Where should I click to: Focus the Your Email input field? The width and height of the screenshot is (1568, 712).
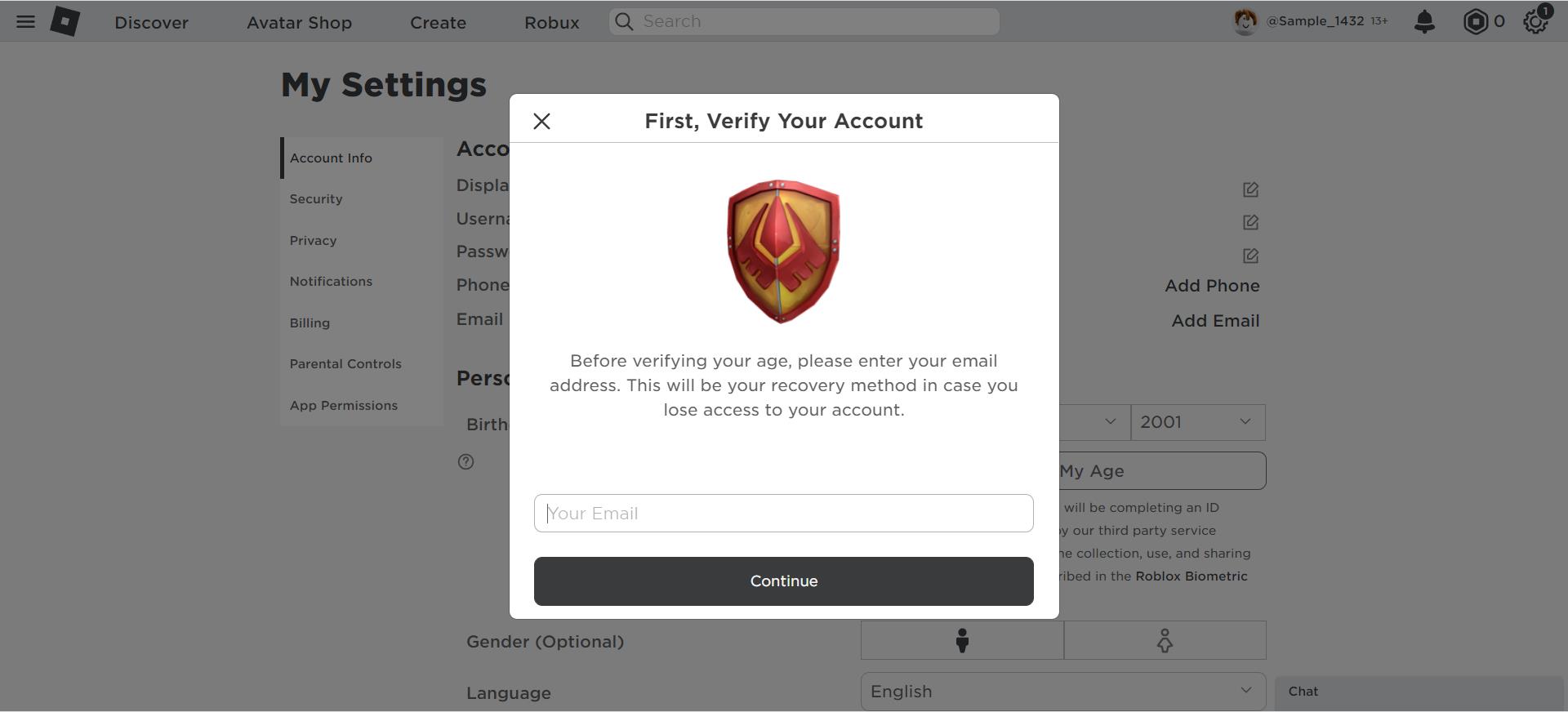click(784, 513)
